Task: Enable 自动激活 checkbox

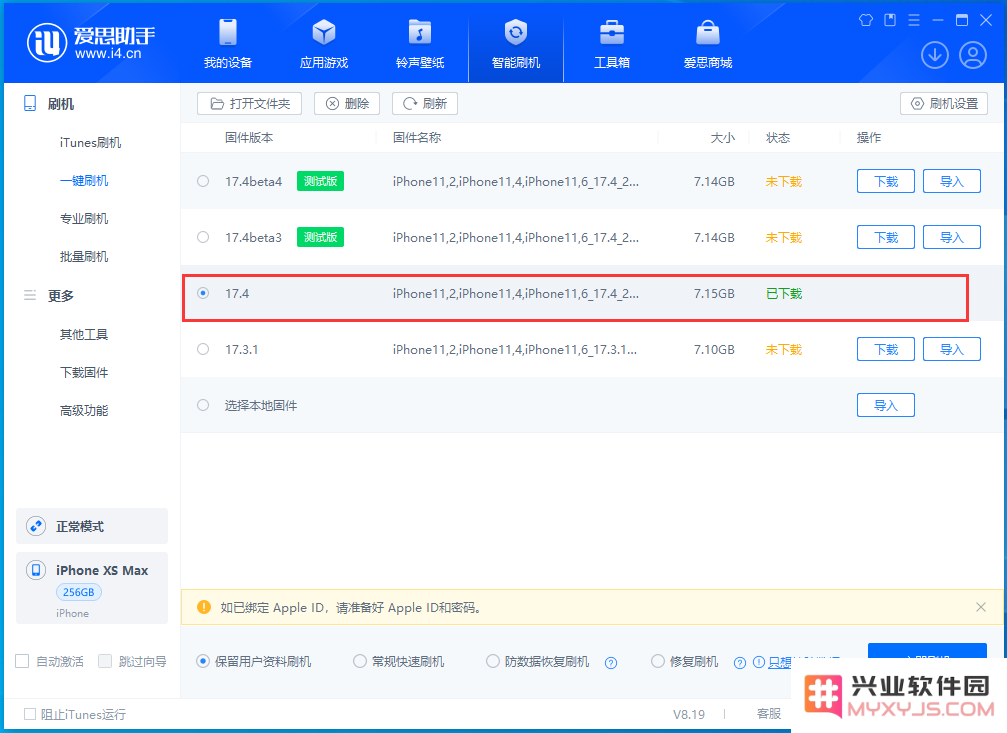Action: [x=22, y=661]
